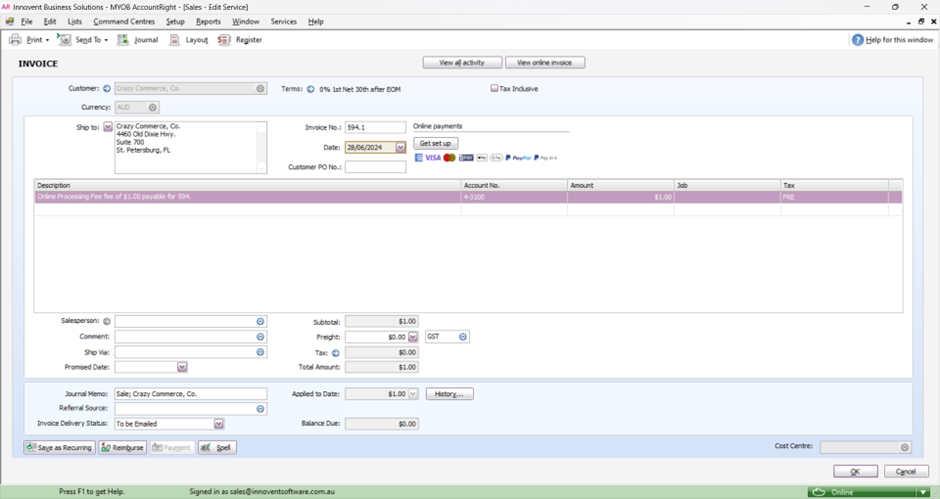The width and height of the screenshot is (940, 499).
Task: Click the Mastercard payment logo
Action: [449, 158]
